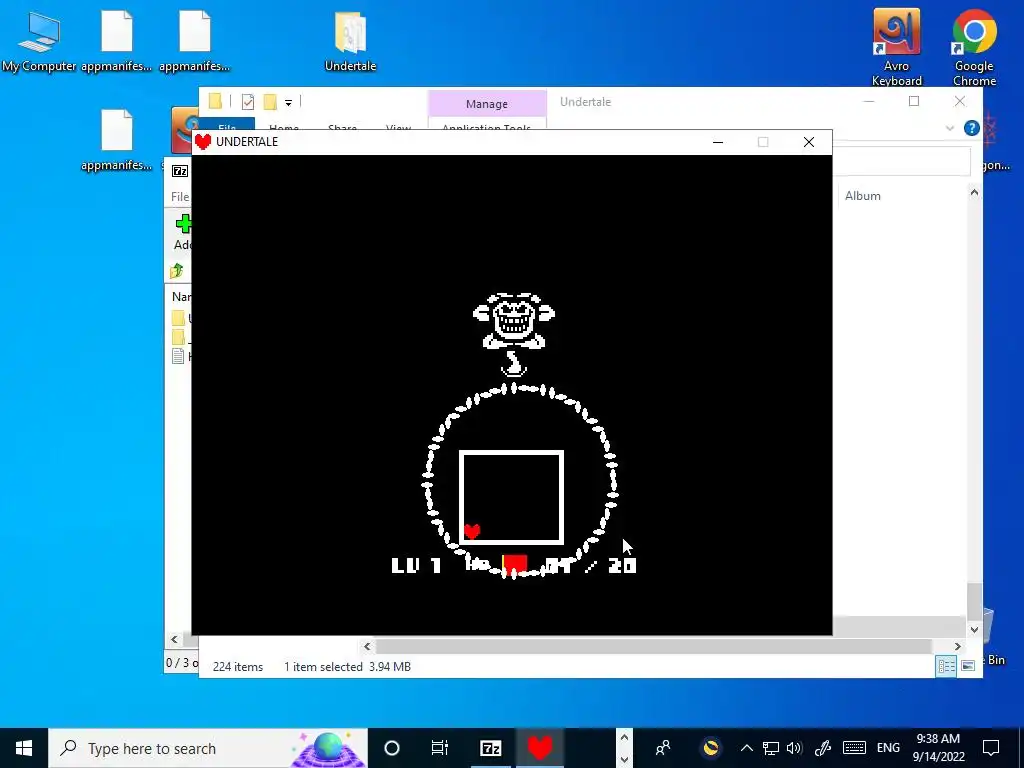Viewport: 1024px width, 768px height.
Task: Open the Manage tab in Explorer
Action: 487,104
